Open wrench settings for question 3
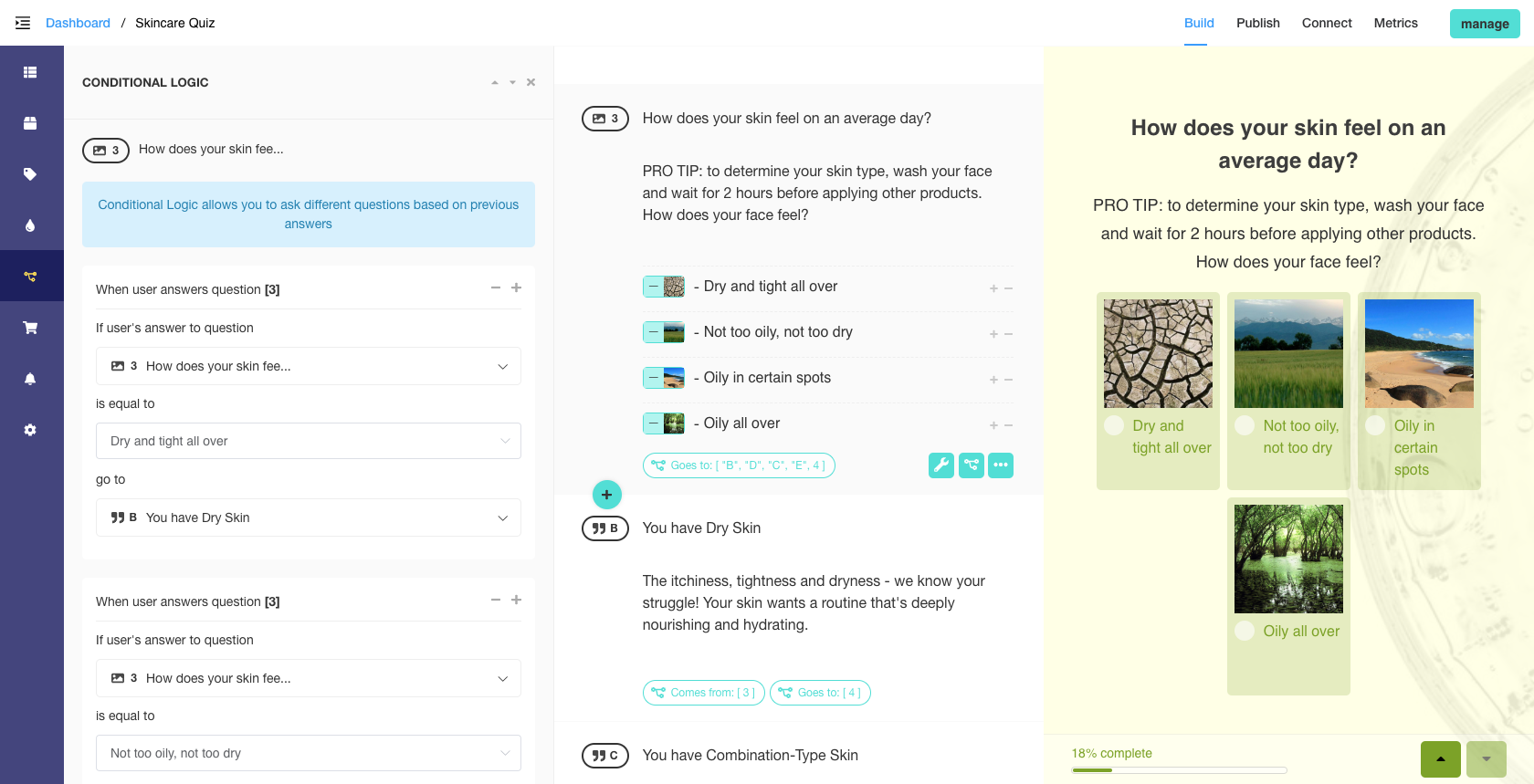Image resolution: width=1534 pixels, height=784 pixels. click(x=941, y=465)
